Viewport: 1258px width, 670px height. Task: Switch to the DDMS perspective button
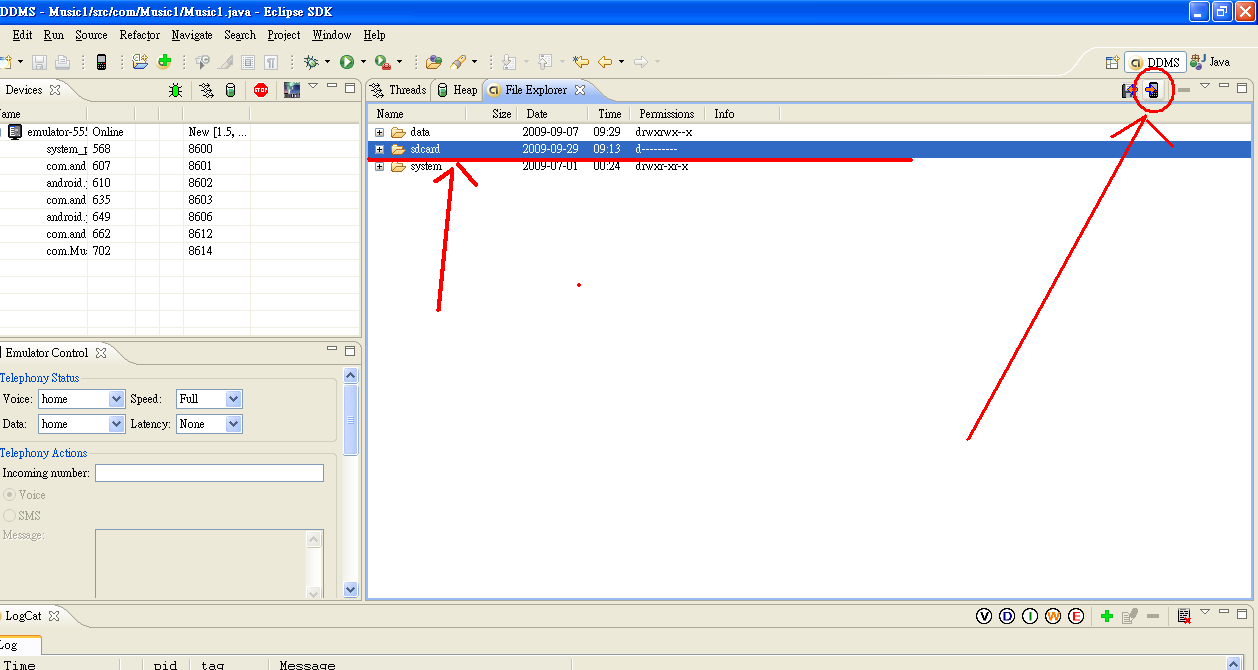1155,62
